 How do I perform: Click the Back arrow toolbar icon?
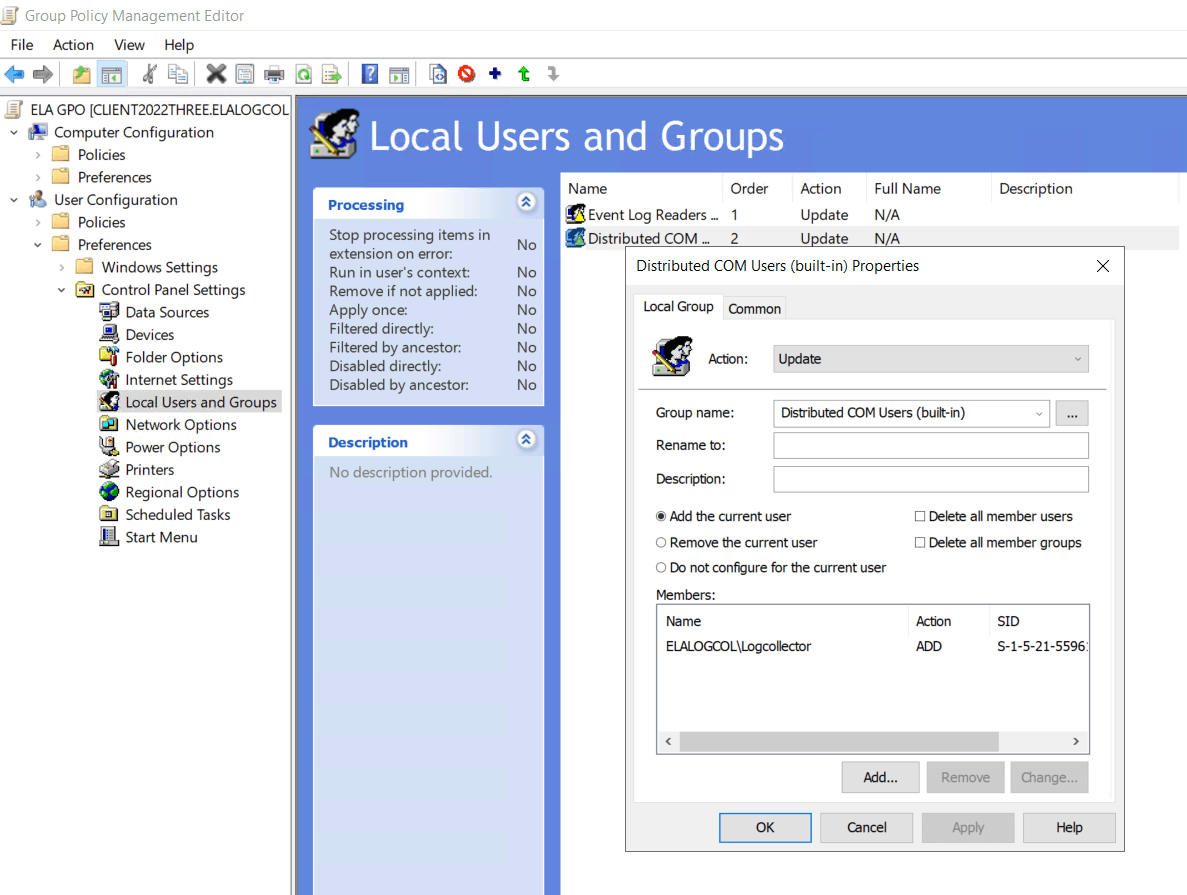pos(14,74)
